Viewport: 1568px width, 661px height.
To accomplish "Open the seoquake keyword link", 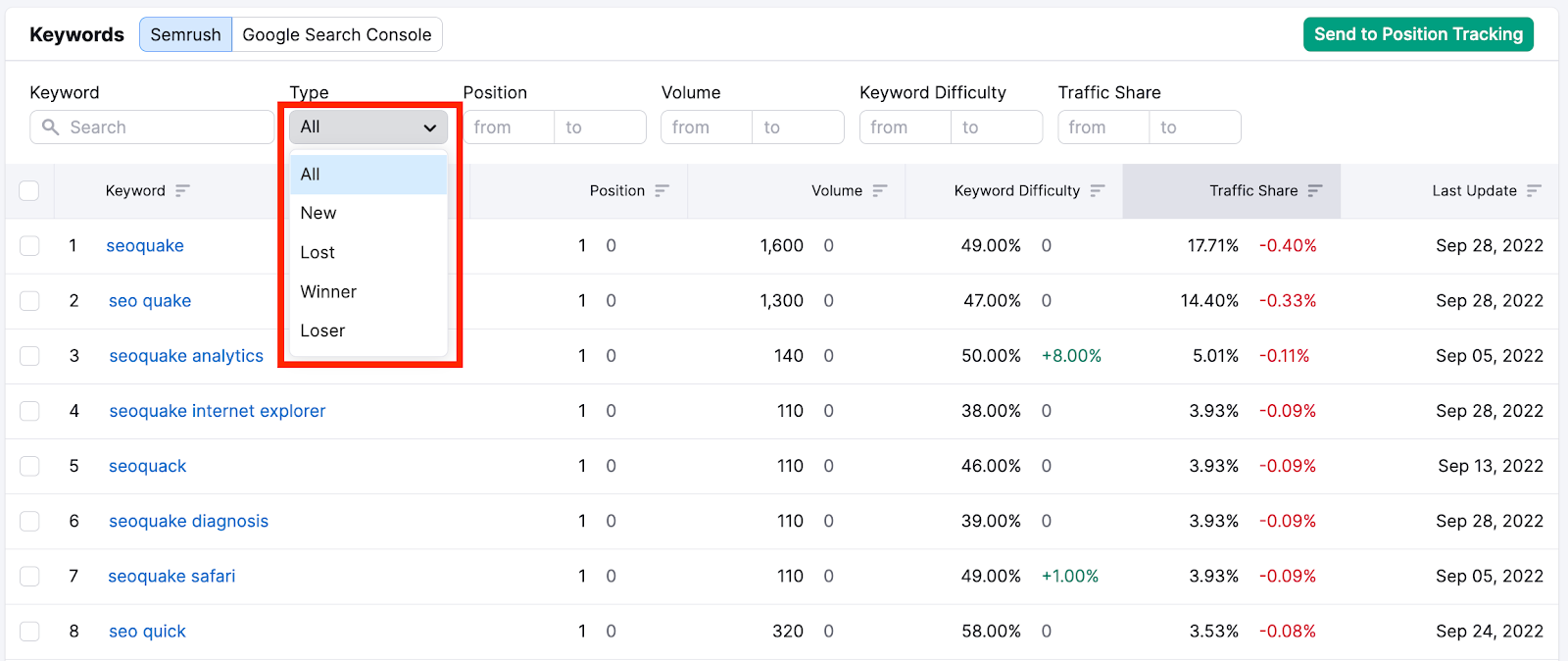I will coord(145,245).
